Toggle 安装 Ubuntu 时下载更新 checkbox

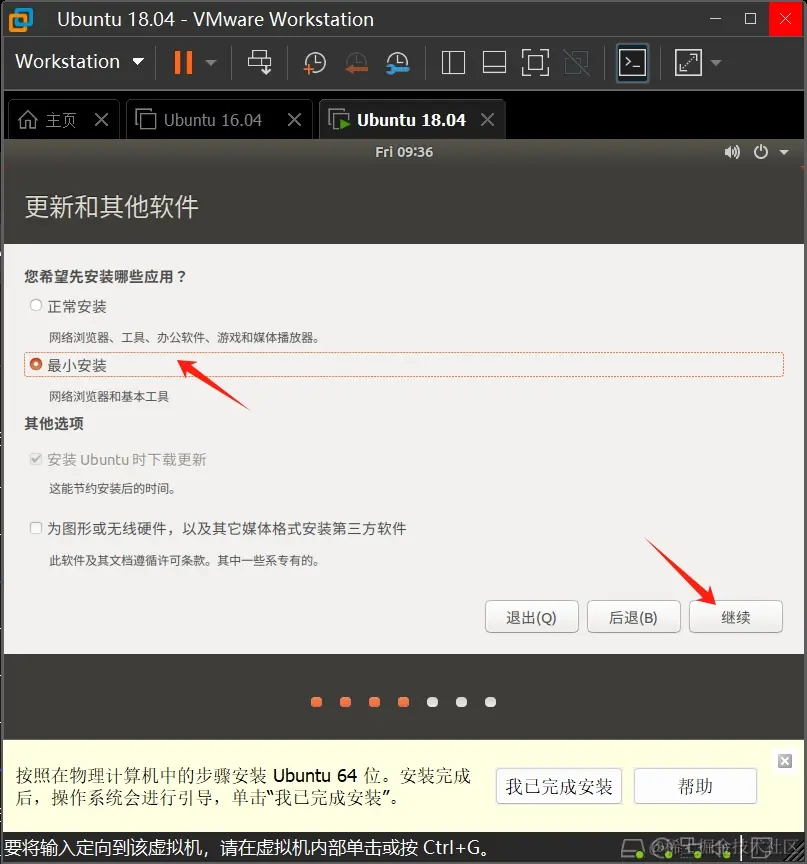pos(36,459)
